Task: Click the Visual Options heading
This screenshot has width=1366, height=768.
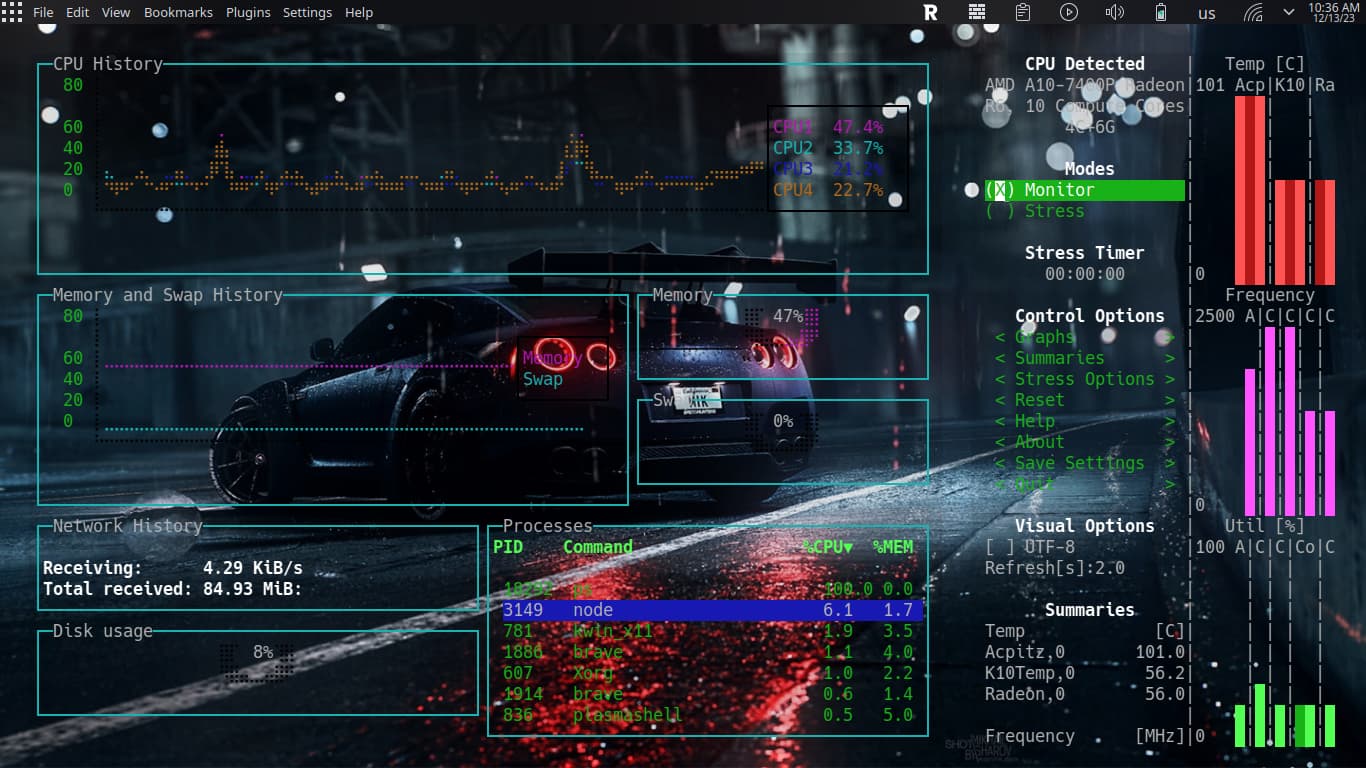Action: [x=1085, y=526]
